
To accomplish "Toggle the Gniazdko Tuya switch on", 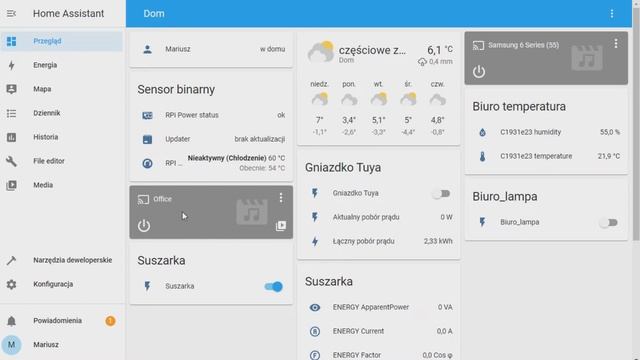I will click(x=442, y=193).
